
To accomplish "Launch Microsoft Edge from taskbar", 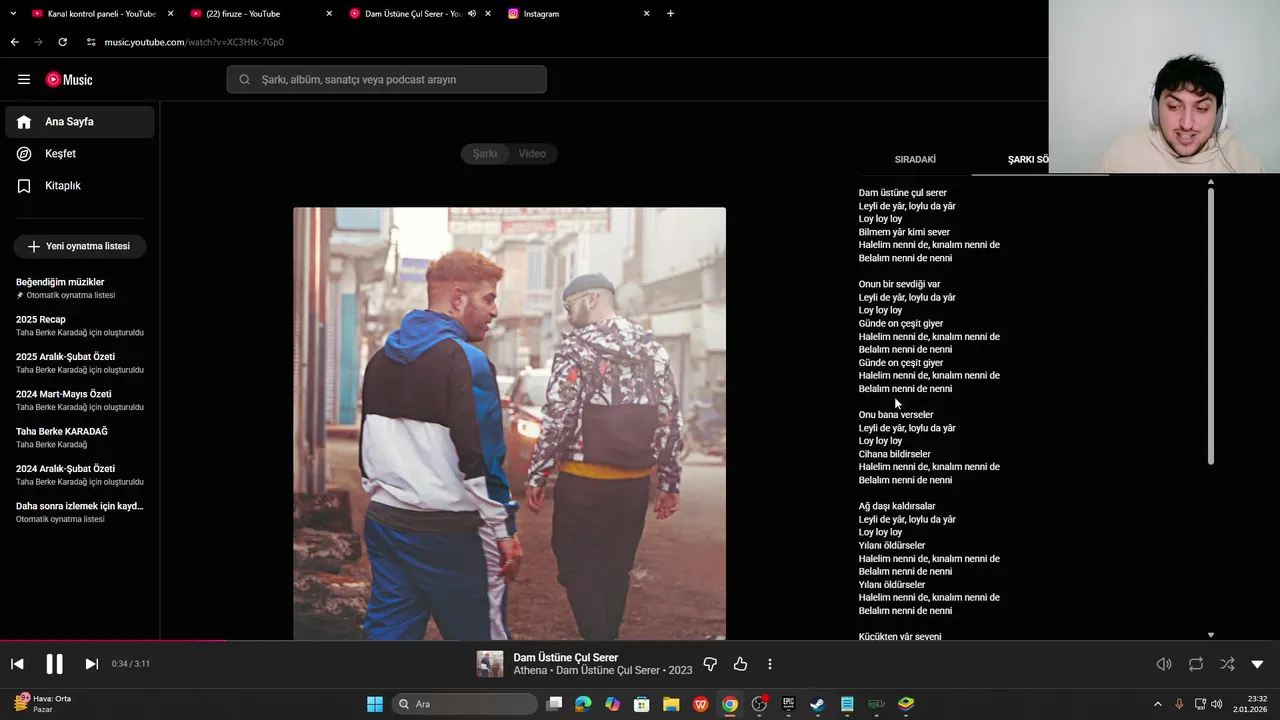I will coord(583,704).
